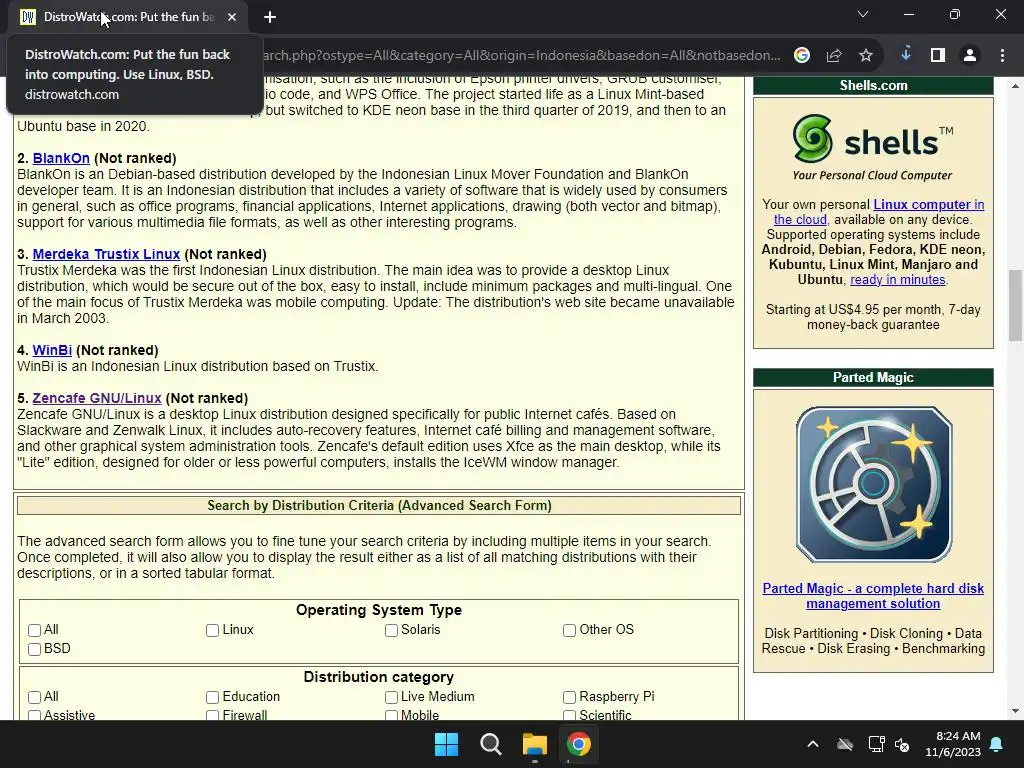1024x768 pixels.
Task: Follow the 'Linux computer in the cloud' link
Action: click(x=879, y=212)
